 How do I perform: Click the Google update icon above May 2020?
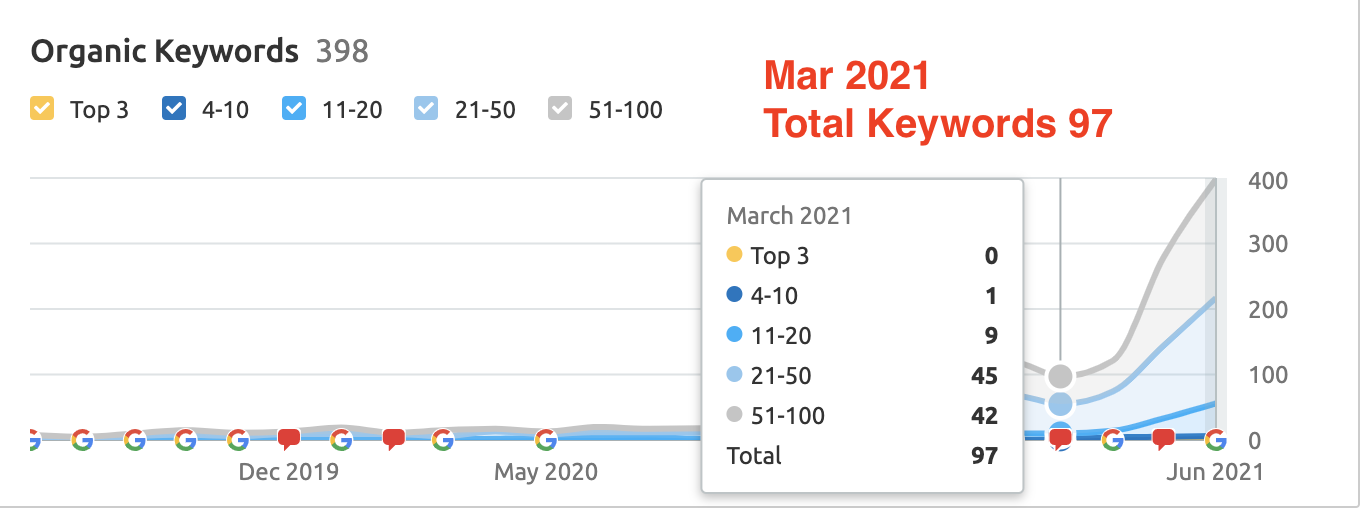pos(545,439)
